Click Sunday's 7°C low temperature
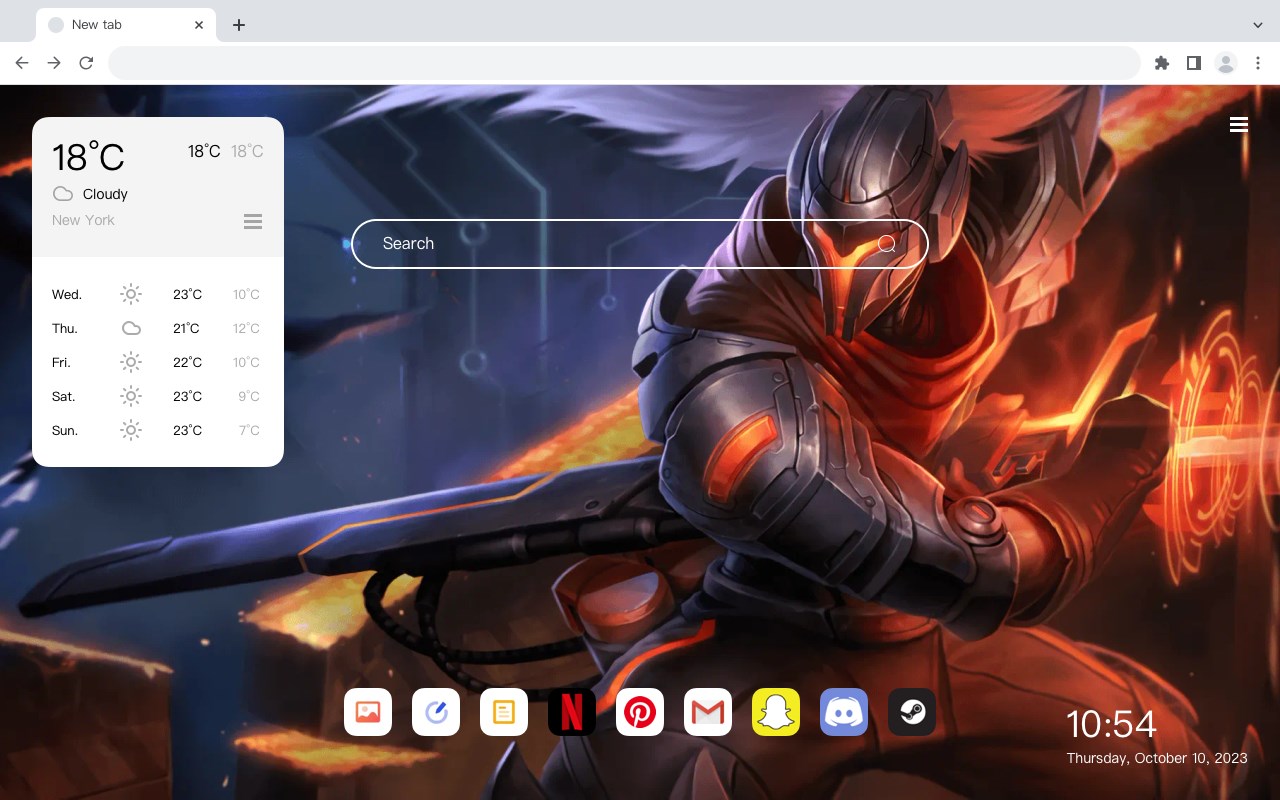 click(249, 430)
